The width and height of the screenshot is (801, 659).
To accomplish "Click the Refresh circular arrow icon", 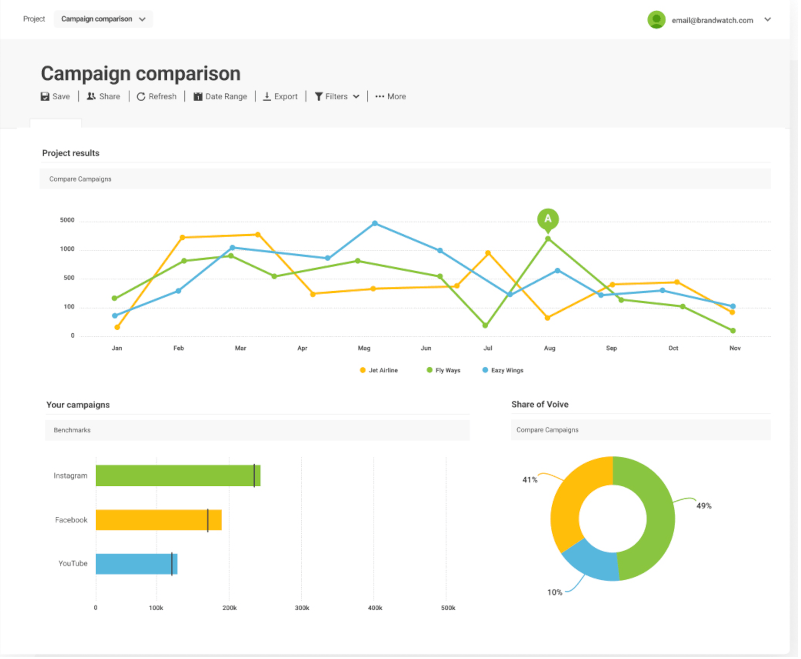I will point(141,97).
